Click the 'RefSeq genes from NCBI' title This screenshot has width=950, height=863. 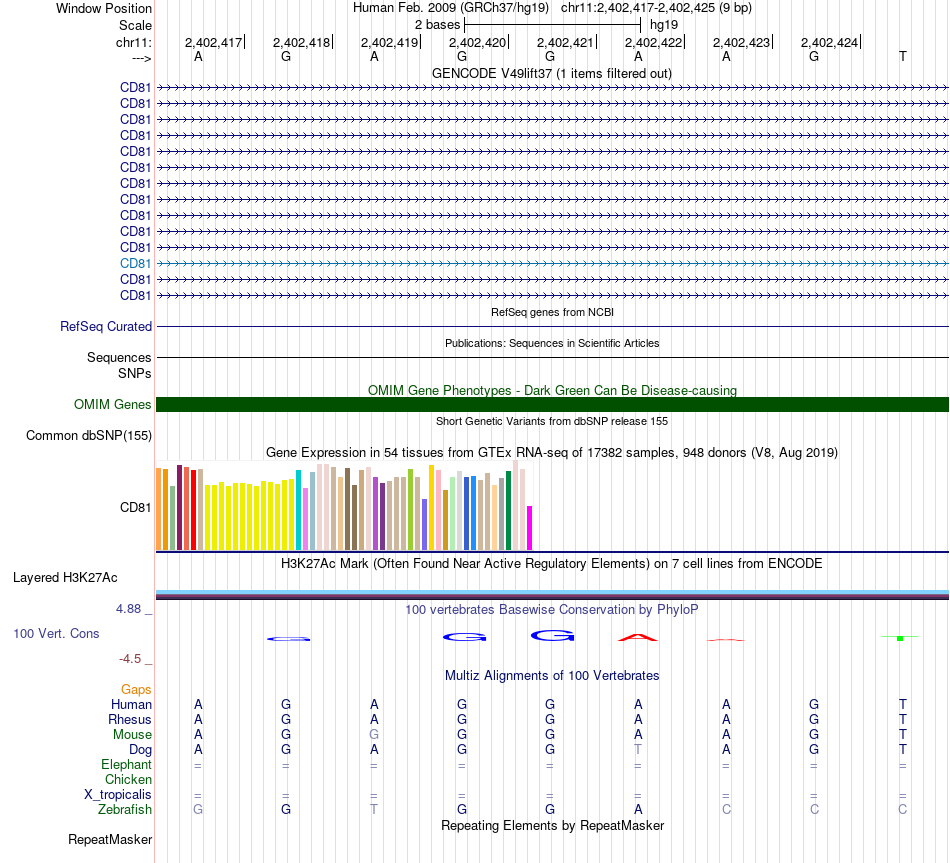pyautogui.click(x=552, y=312)
